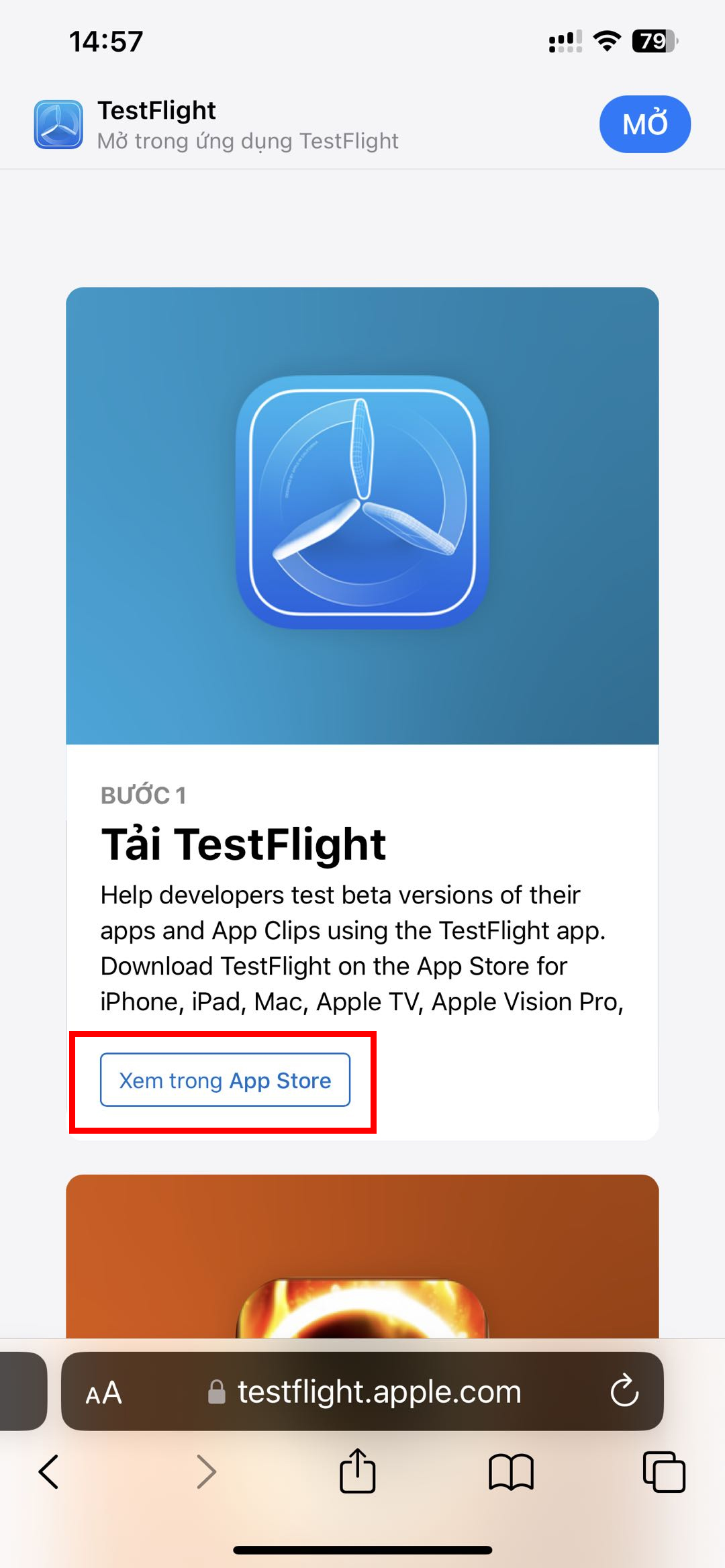Tap the battery indicator in status bar

click(655, 42)
